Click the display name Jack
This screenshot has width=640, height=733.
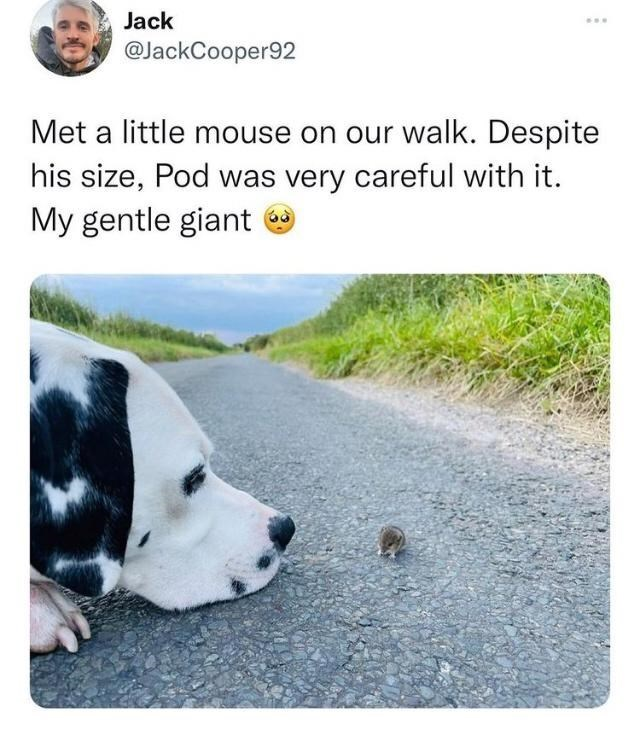point(148,21)
